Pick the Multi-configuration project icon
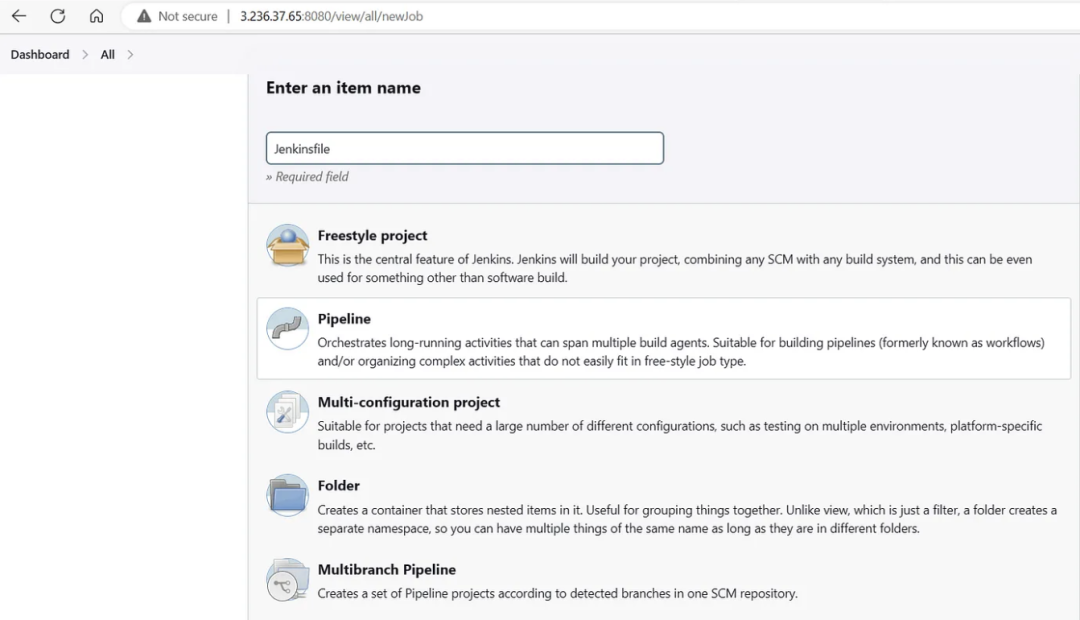Screen dimensions: 1080x620 [x=287, y=411]
